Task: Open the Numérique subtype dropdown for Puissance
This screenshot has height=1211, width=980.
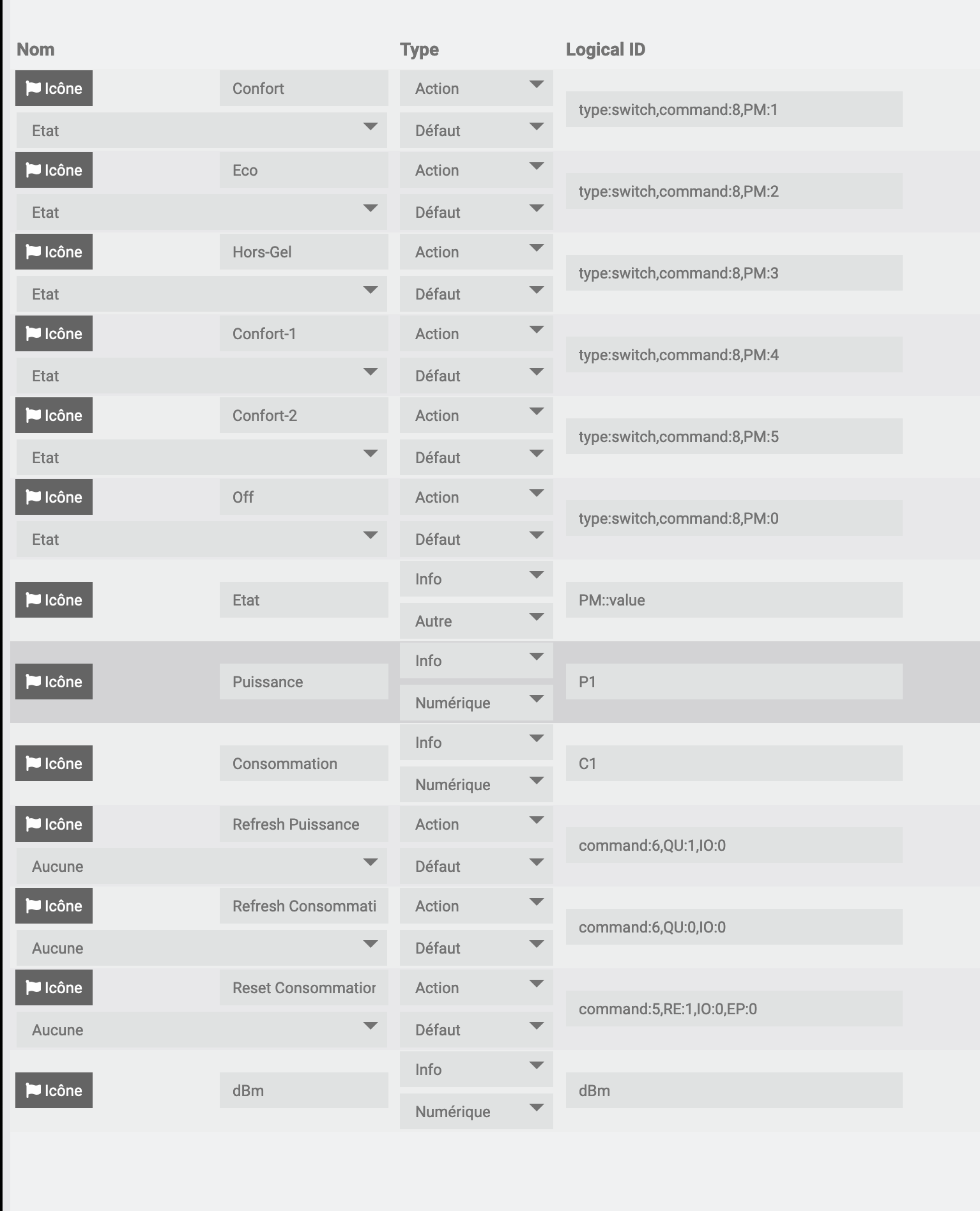Action: click(x=476, y=703)
